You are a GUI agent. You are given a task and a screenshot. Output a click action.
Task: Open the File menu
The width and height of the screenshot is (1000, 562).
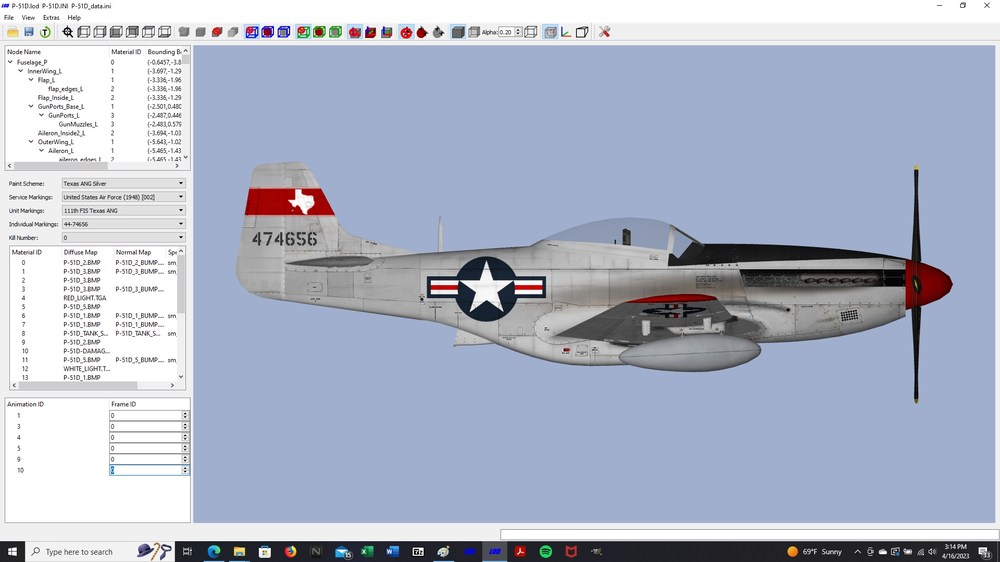tap(9, 18)
